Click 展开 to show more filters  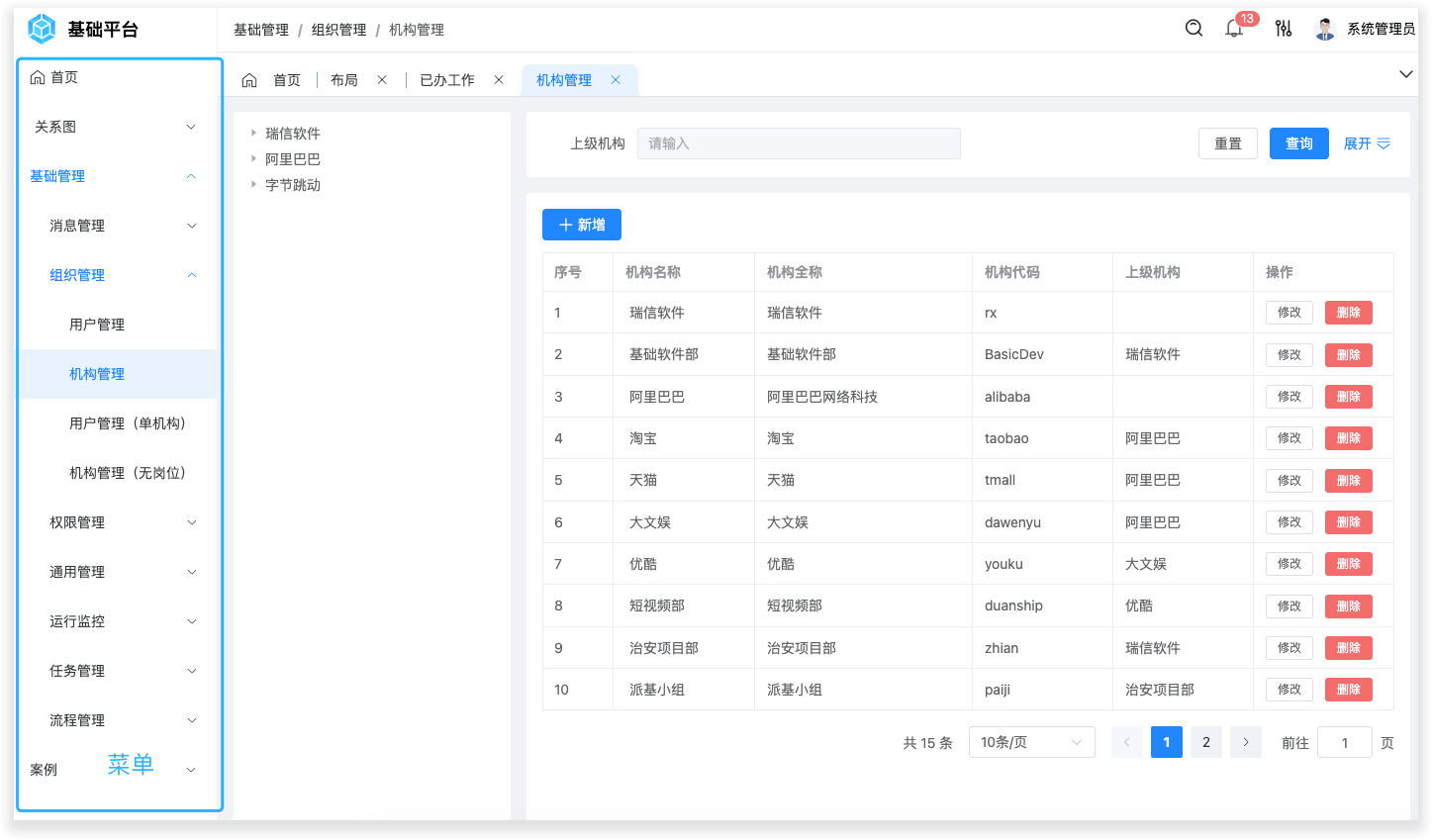[x=1367, y=143]
